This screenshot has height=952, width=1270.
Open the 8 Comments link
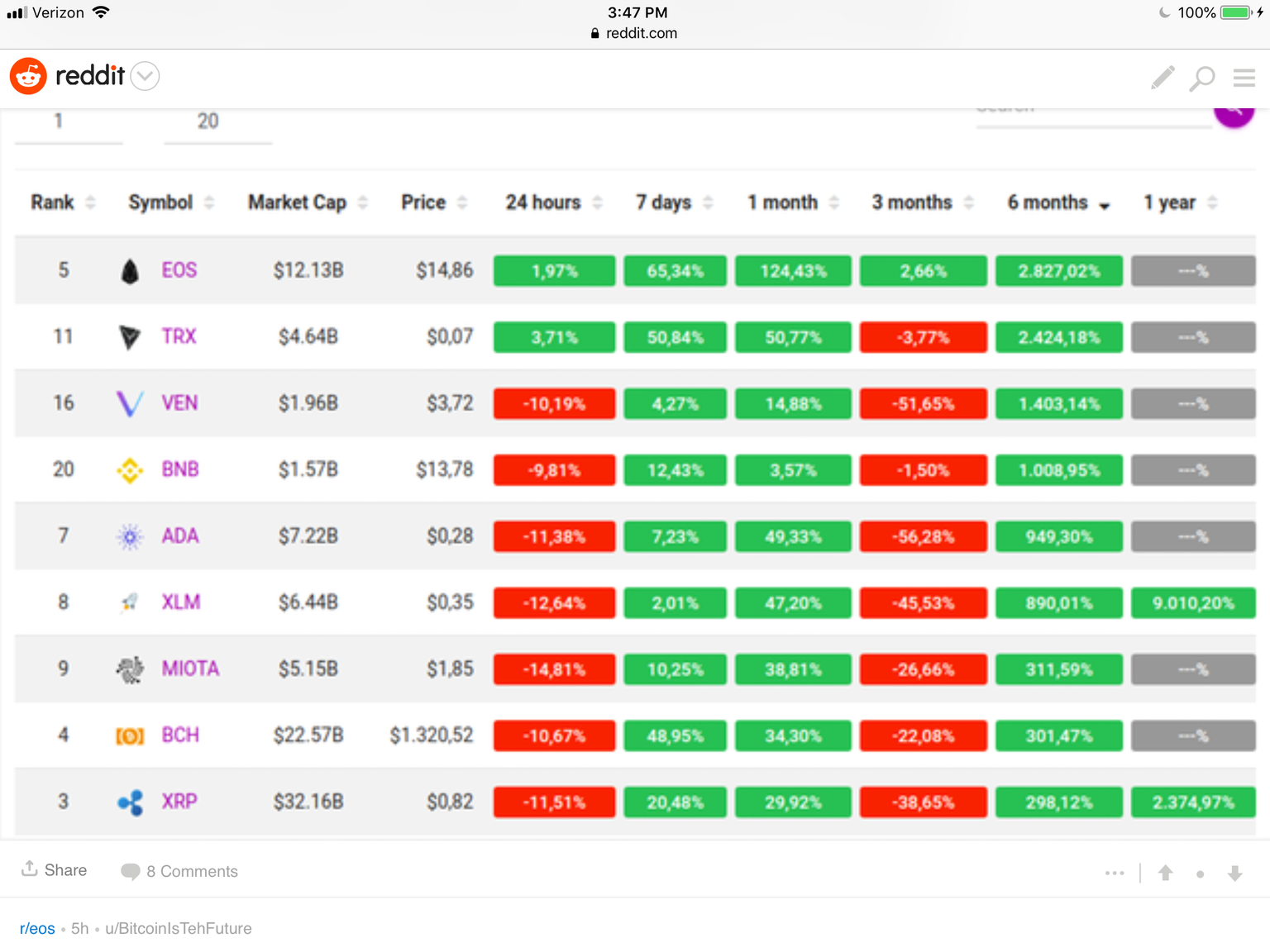tap(192, 871)
